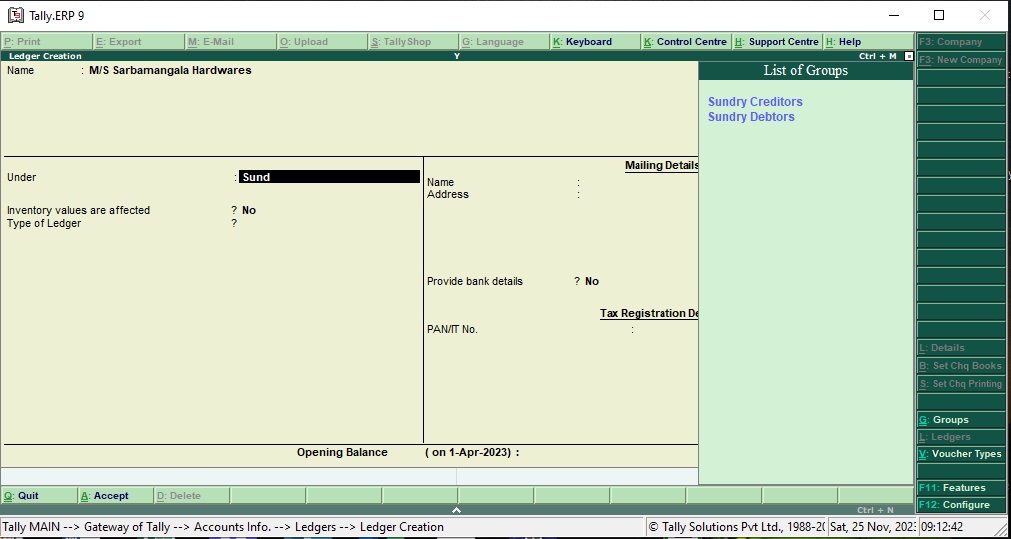This screenshot has width=1011, height=539.
Task: Select Sundry Creditors from List of Groups
Action: click(x=755, y=102)
